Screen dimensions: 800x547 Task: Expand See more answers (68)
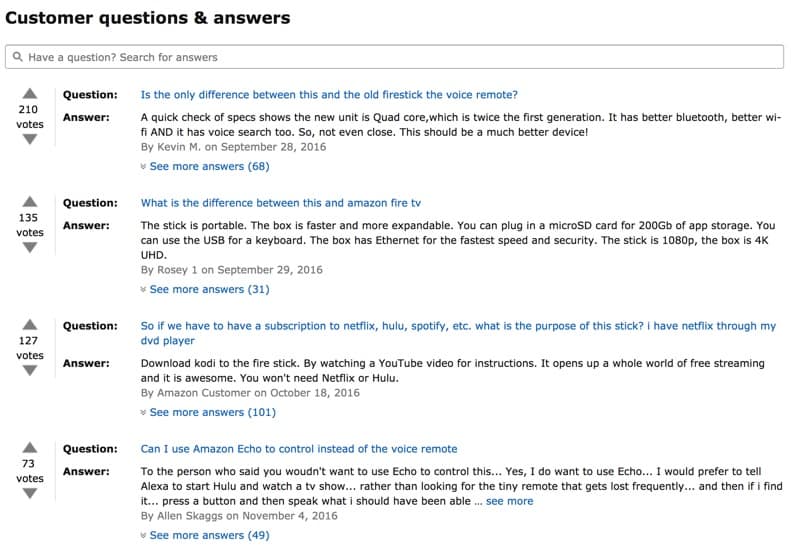(208, 166)
